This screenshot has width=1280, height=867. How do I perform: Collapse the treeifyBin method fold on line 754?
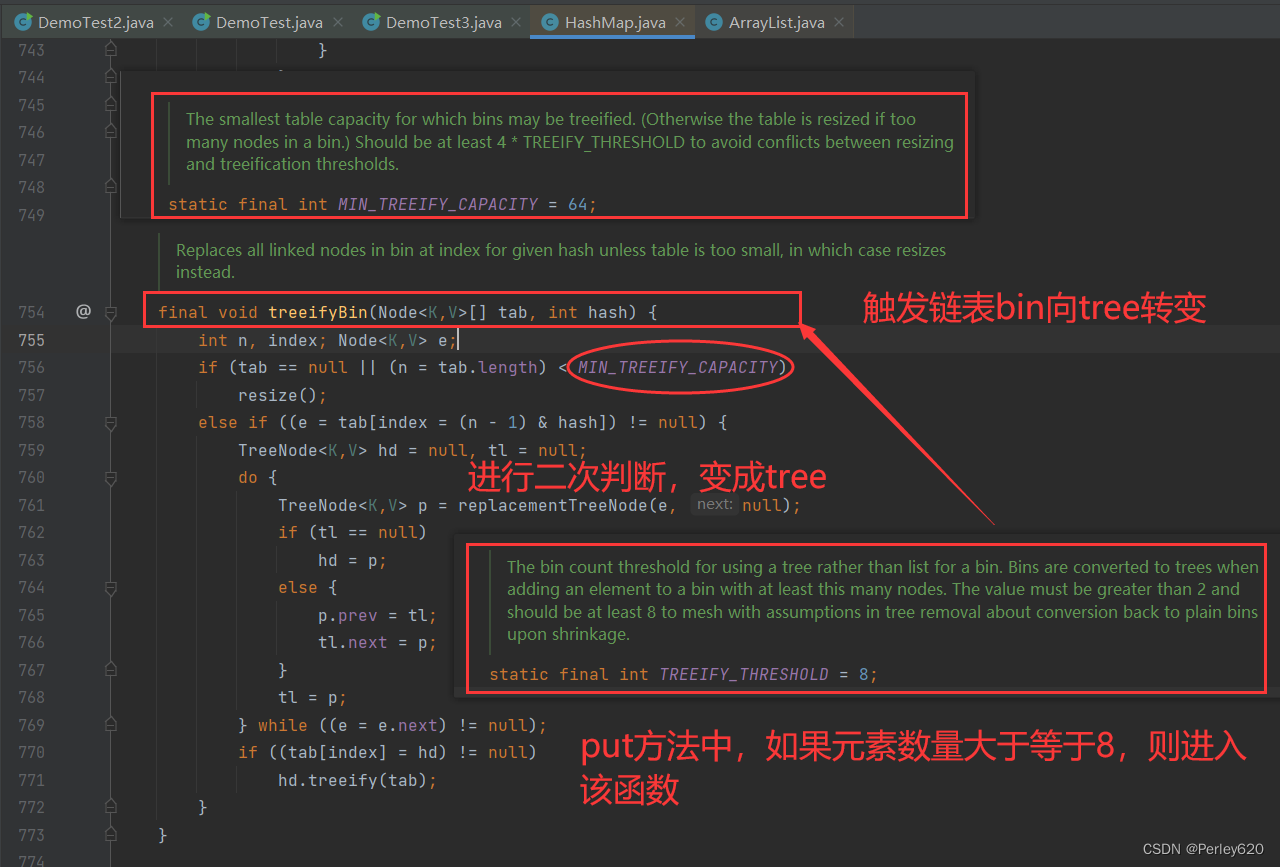[111, 312]
